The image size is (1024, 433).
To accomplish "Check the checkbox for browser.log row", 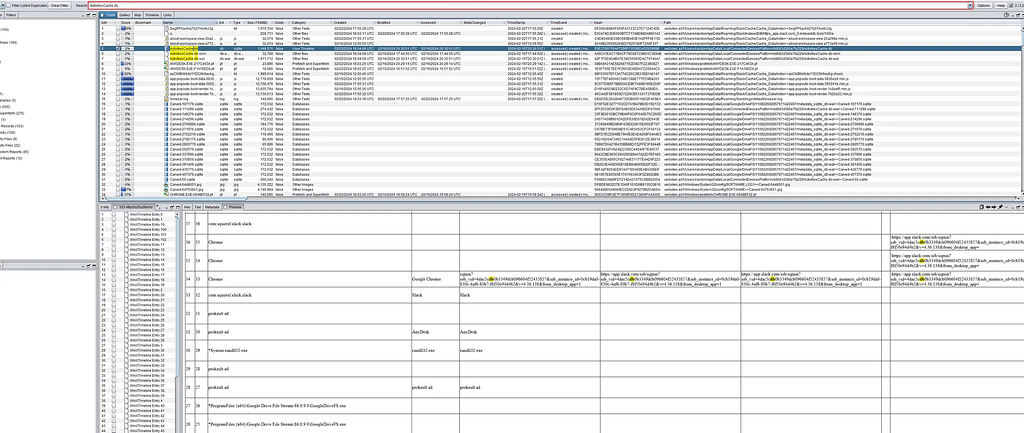I will pos(118,98).
